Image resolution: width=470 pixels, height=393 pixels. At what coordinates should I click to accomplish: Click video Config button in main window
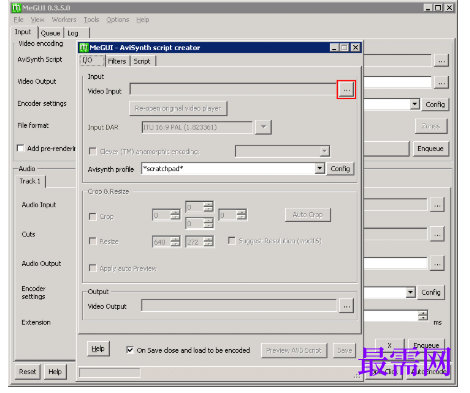tap(435, 104)
